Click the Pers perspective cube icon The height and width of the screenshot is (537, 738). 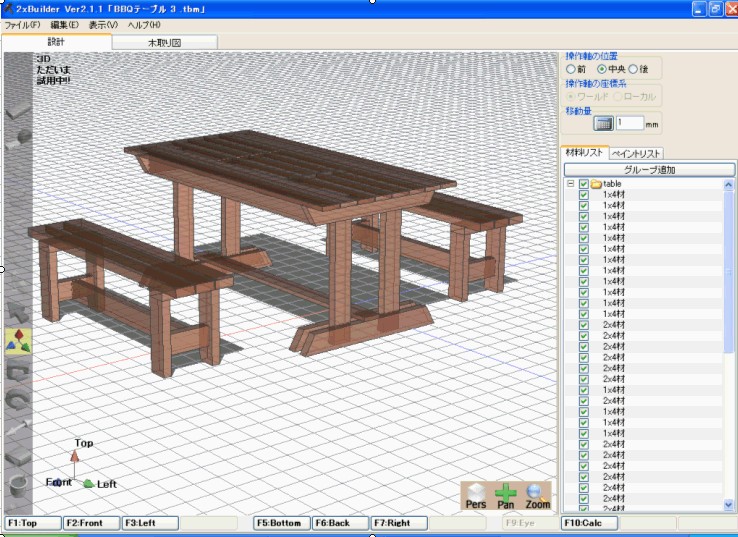pyautogui.click(x=476, y=492)
